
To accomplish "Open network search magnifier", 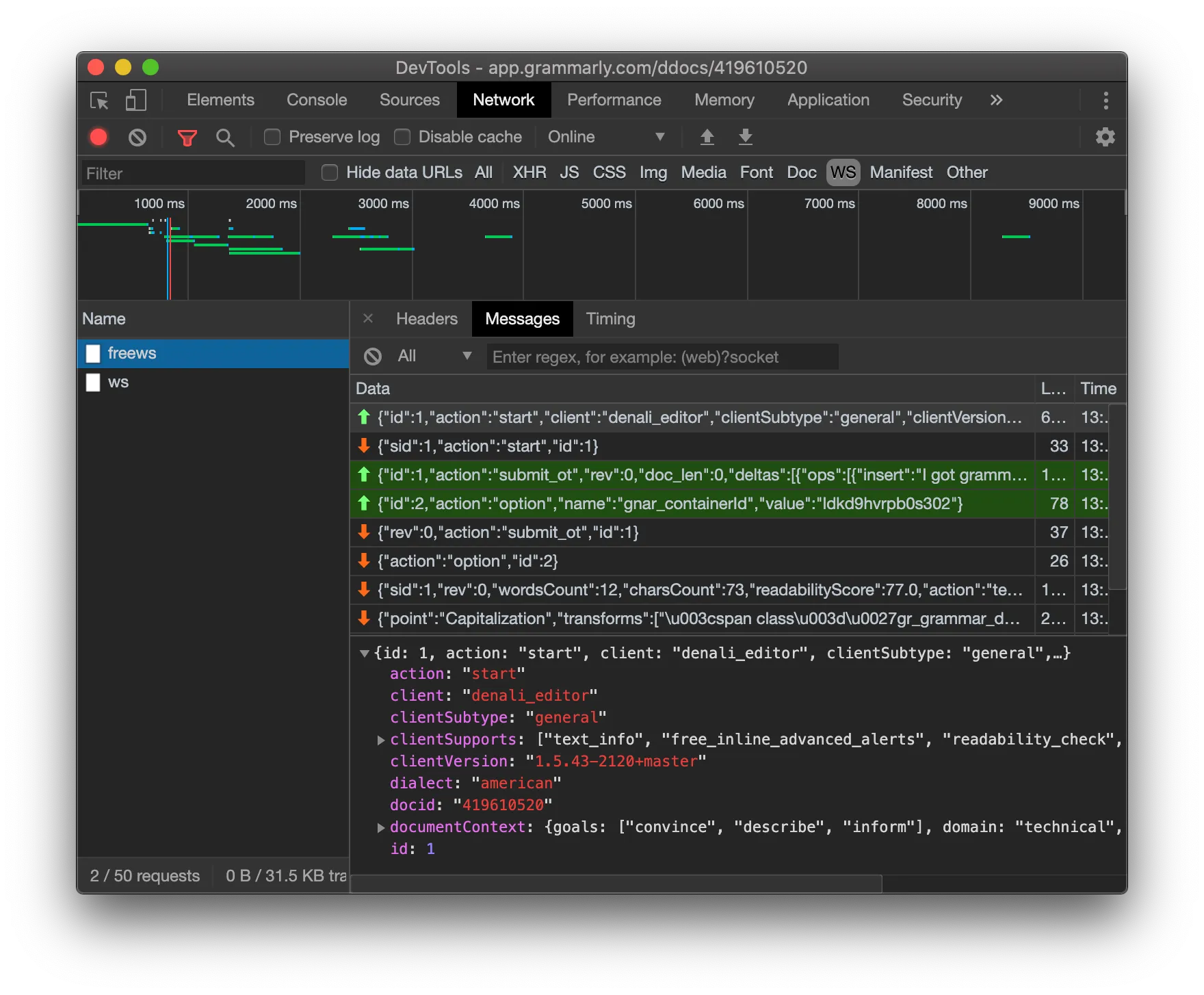I will 225,138.
